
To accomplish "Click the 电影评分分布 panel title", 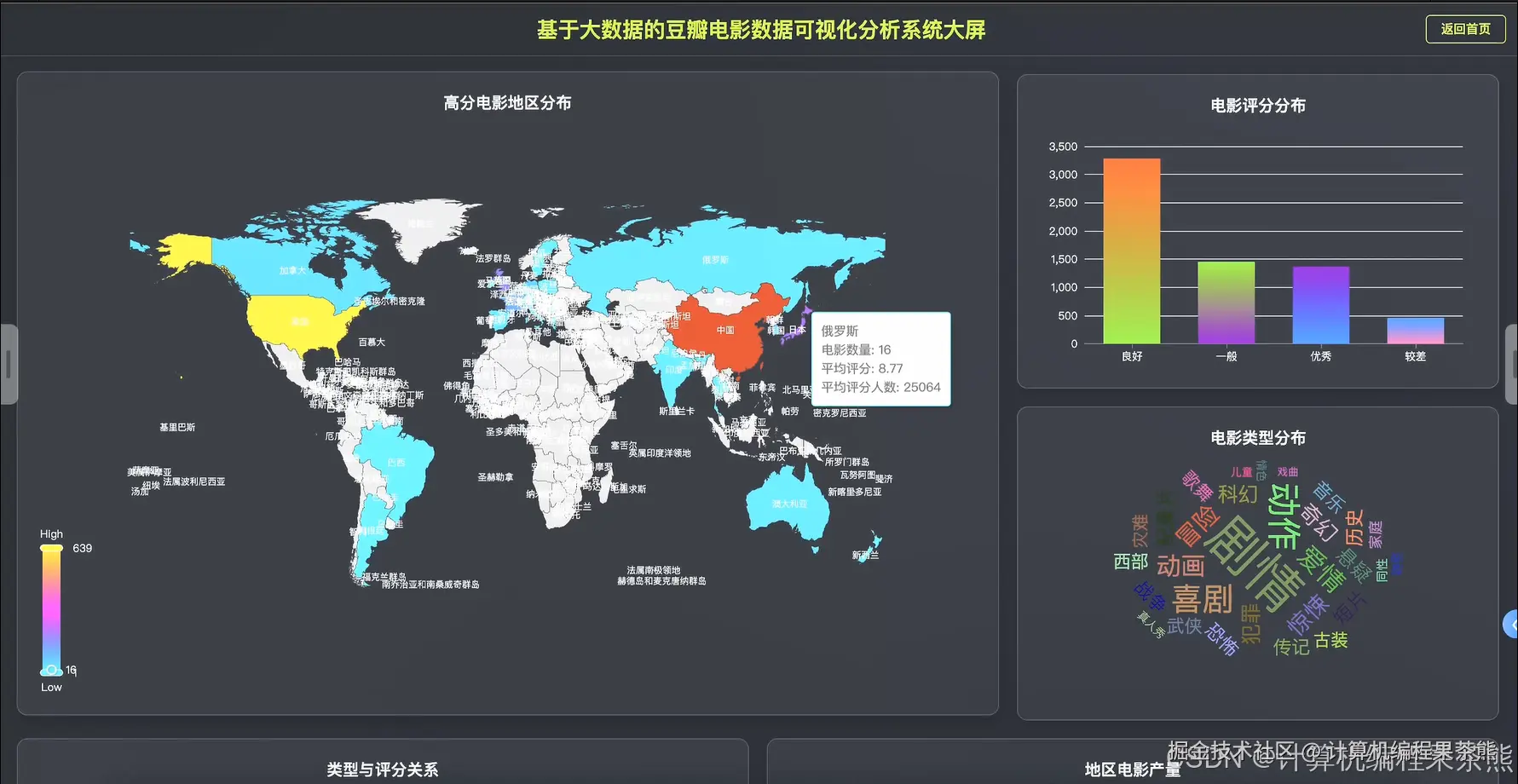I will click(1258, 106).
